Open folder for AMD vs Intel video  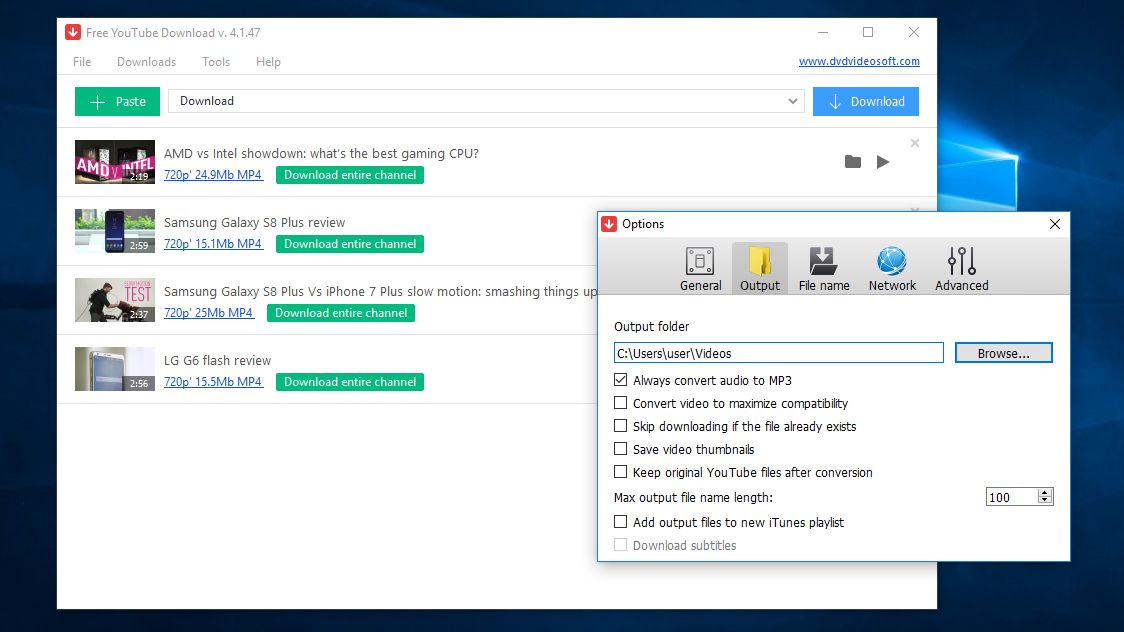tap(852, 162)
